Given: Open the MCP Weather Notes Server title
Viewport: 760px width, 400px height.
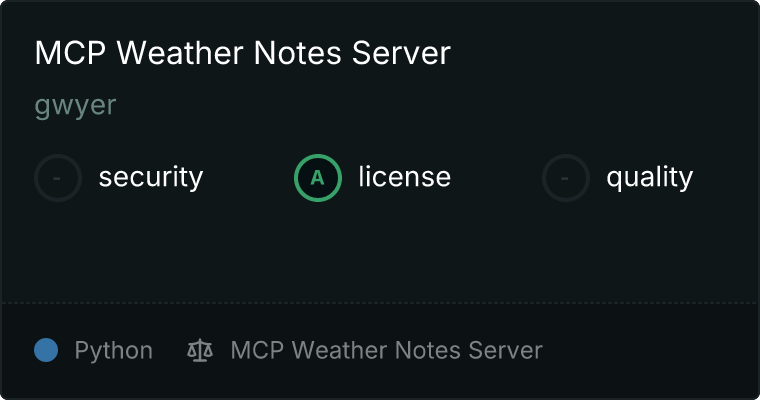Looking at the screenshot, I should pos(243,52).
